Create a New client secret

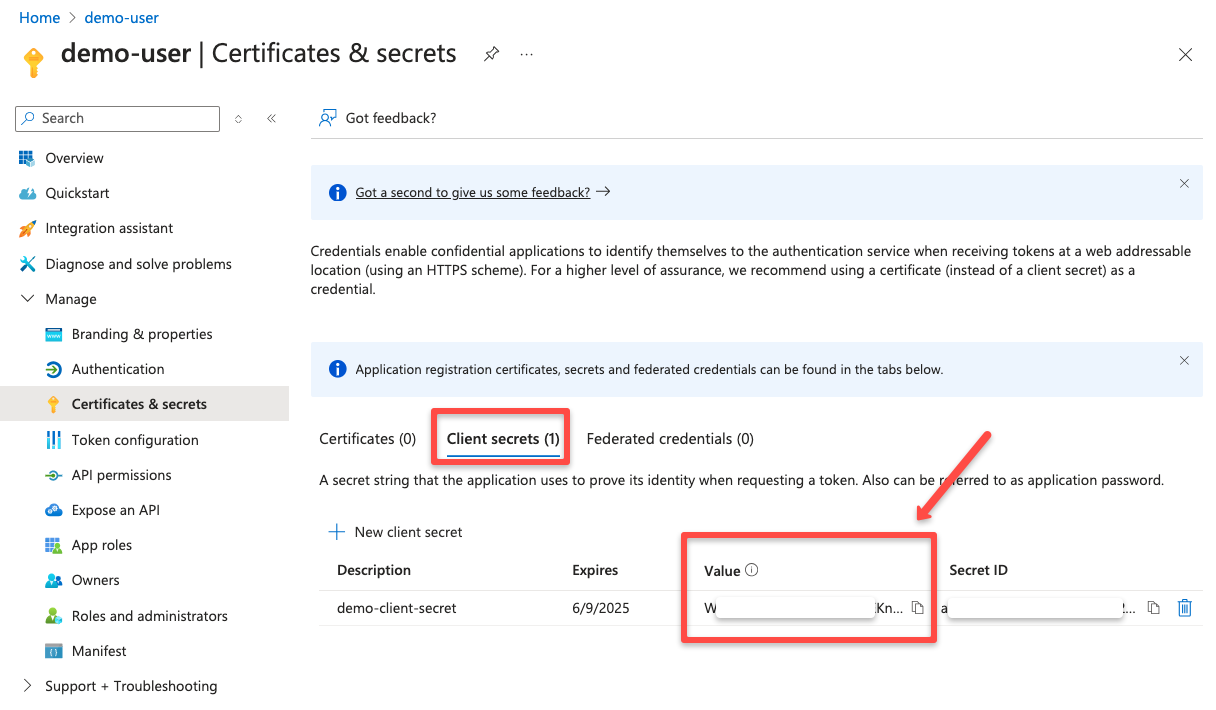(394, 531)
